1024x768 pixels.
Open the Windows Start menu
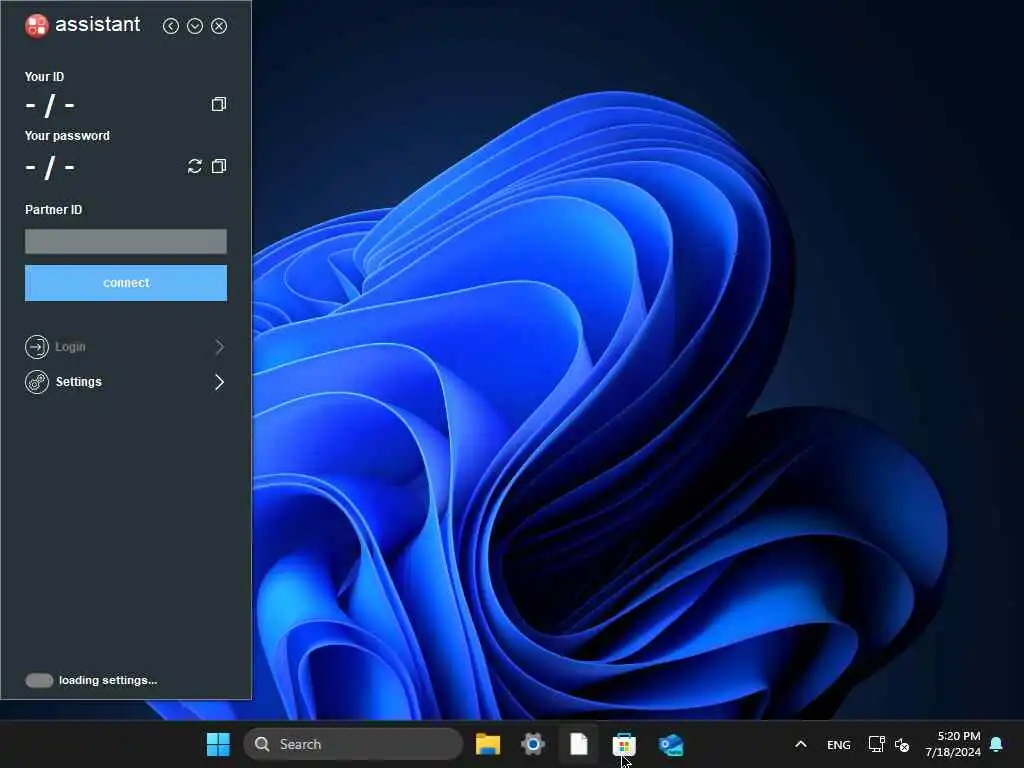(x=218, y=744)
